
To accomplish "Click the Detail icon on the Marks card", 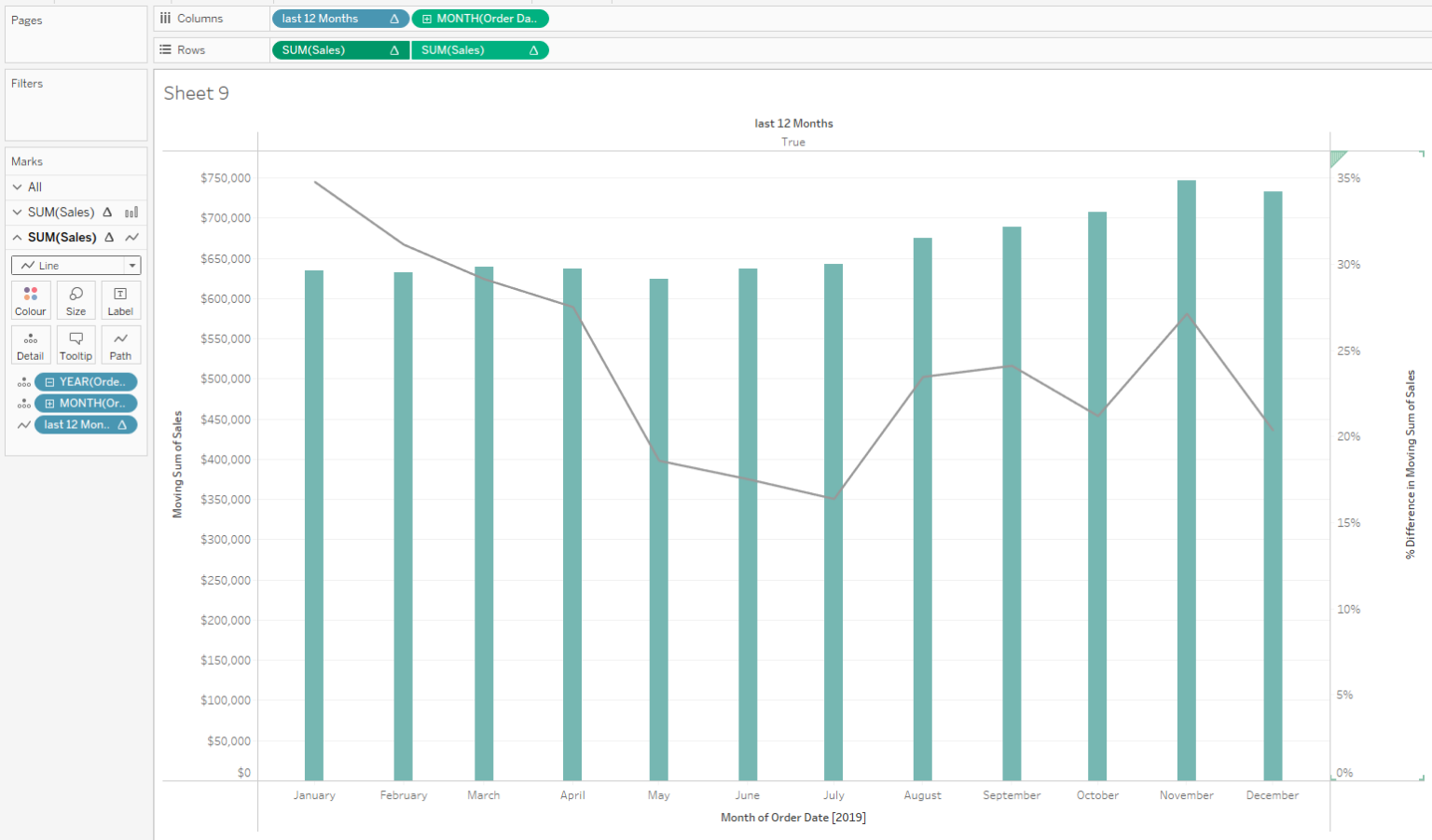I will coord(30,344).
